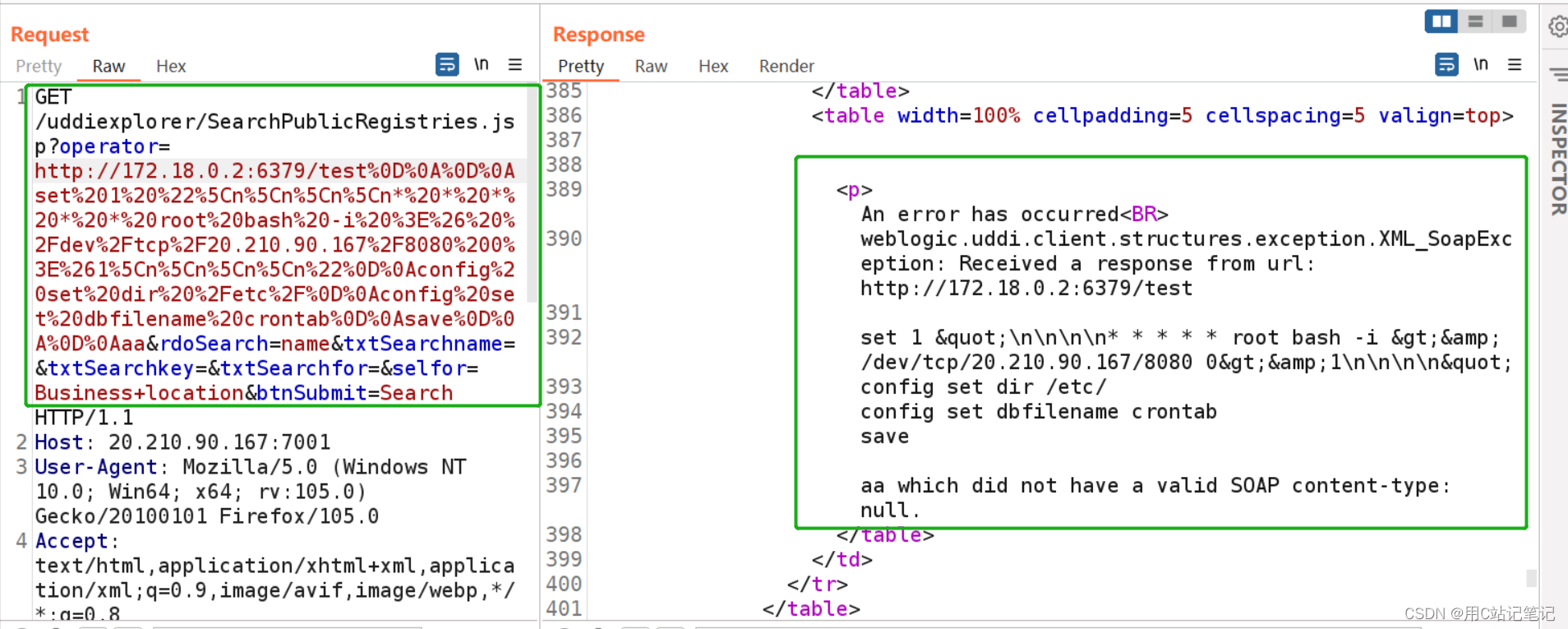Viewport: 1568px width, 629px height.
Task: Open the Request Hex tab
Action: pos(171,66)
